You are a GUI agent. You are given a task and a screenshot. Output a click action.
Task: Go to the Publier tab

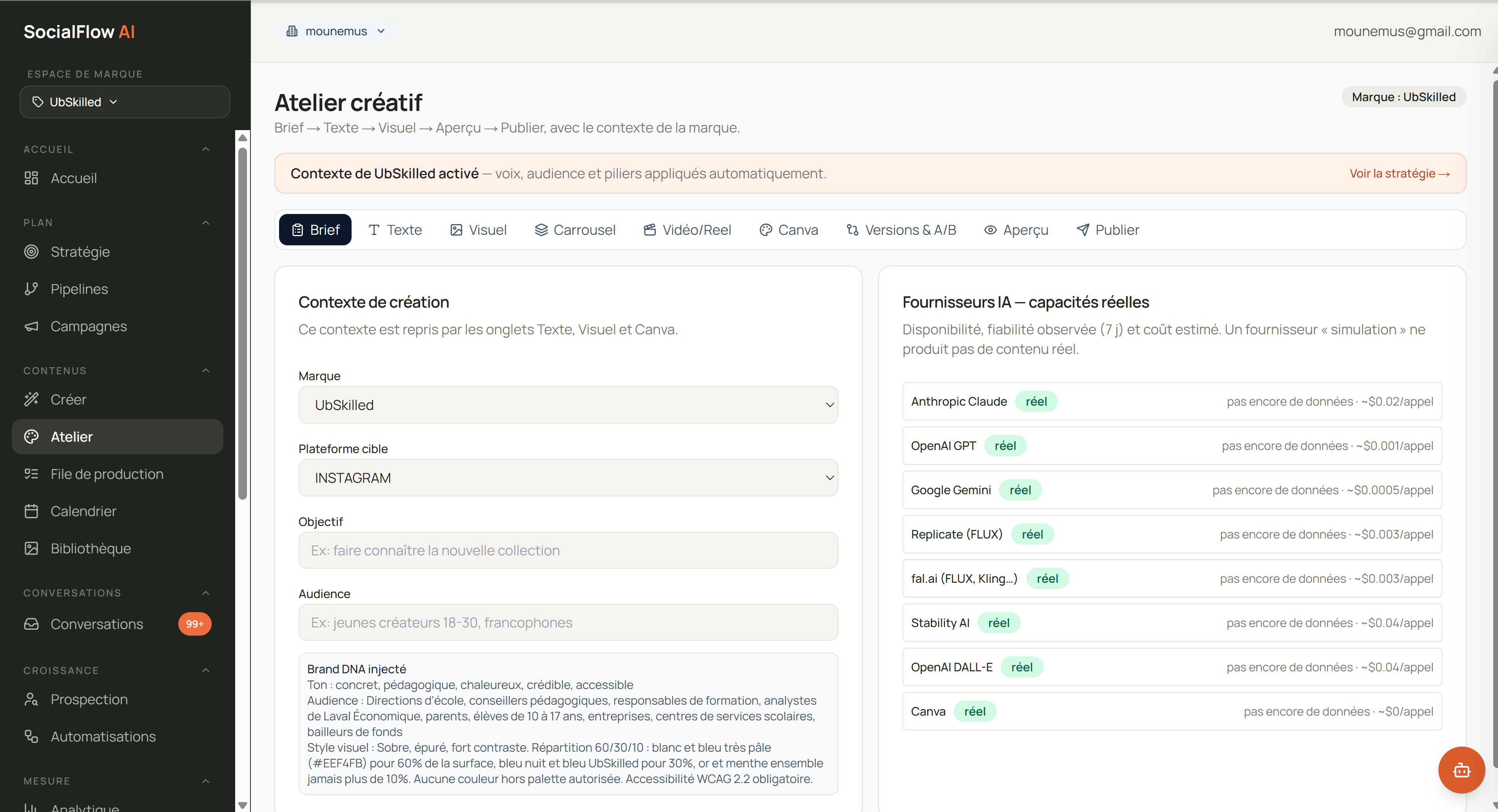(x=1108, y=230)
